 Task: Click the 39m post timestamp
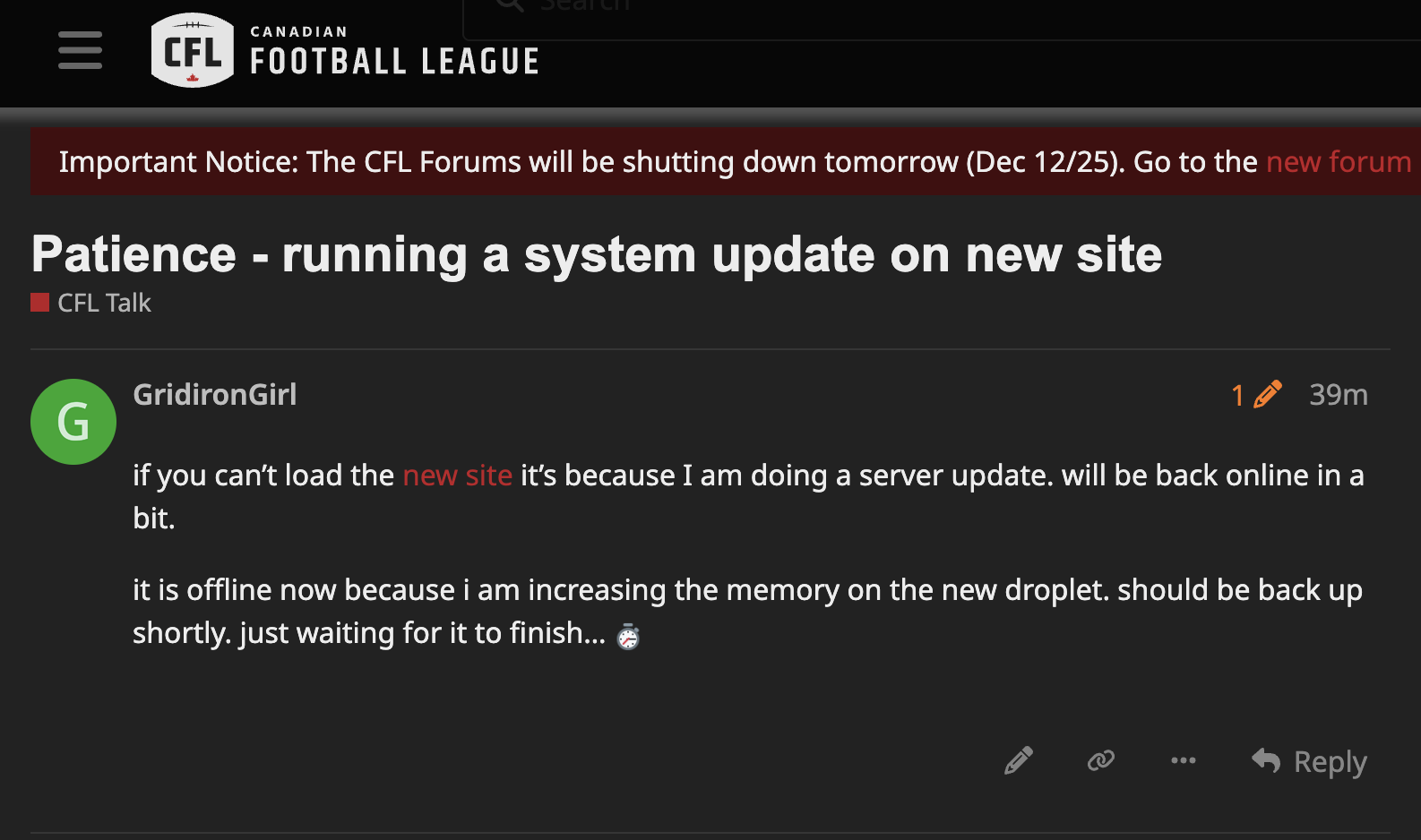pos(1338,395)
